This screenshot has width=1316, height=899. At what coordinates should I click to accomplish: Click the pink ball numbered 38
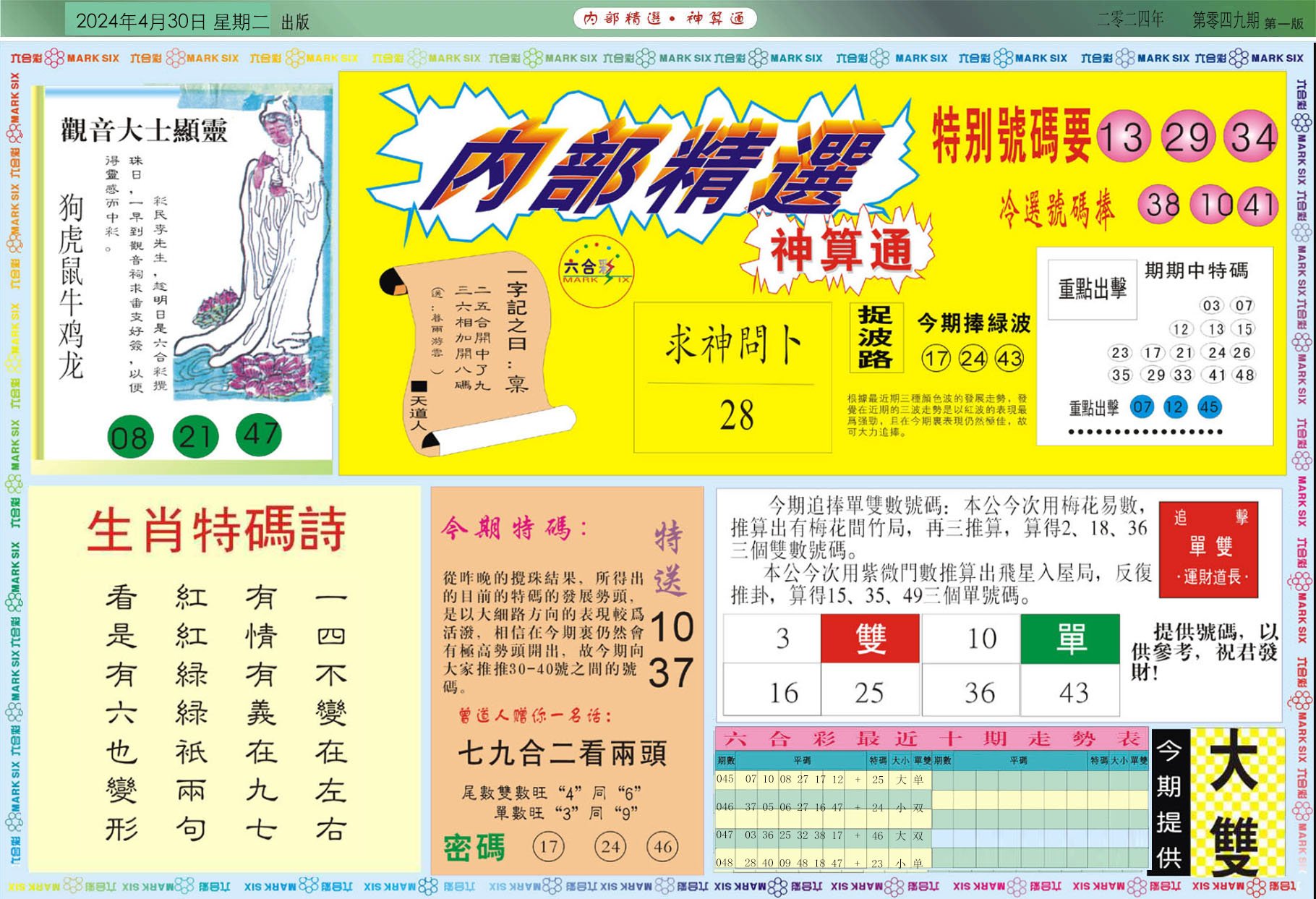click(x=1162, y=205)
